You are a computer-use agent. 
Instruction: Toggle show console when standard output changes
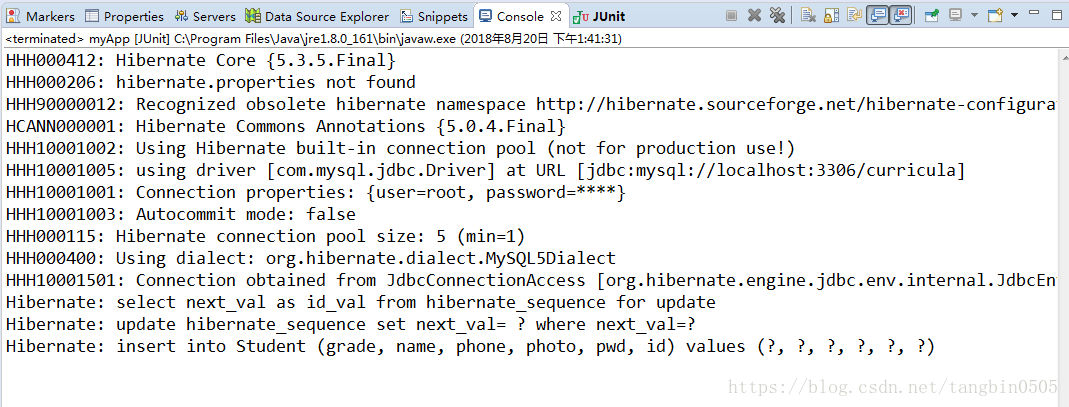tap(877, 16)
